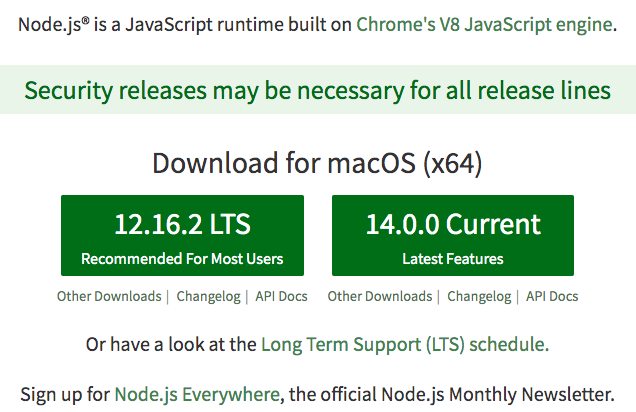The image size is (636, 412).
Task: Click the "Latest Features" label
Action: 452,259
